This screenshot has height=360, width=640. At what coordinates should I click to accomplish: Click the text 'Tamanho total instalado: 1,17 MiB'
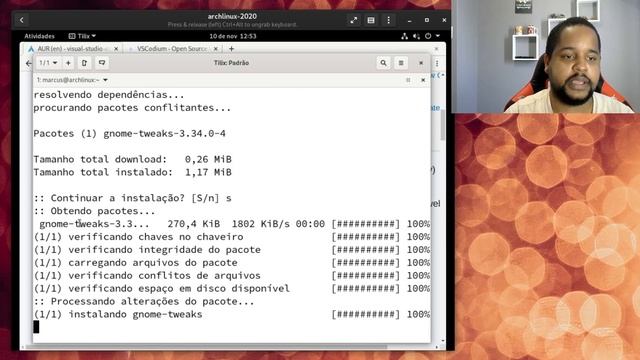click(x=133, y=172)
